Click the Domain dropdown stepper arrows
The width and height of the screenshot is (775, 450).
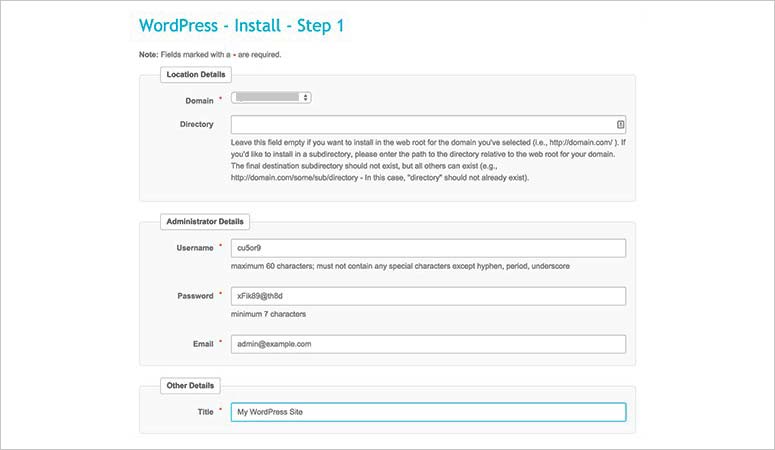point(306,98)
